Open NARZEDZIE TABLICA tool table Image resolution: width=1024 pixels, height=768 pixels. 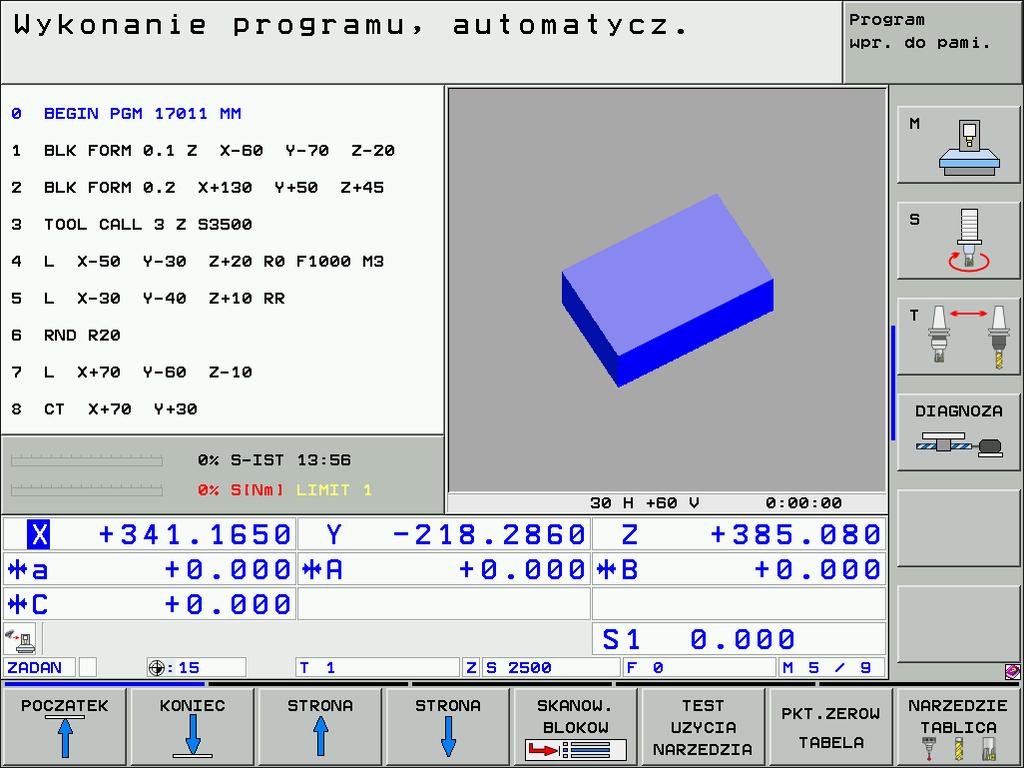(x=958, y=727)
